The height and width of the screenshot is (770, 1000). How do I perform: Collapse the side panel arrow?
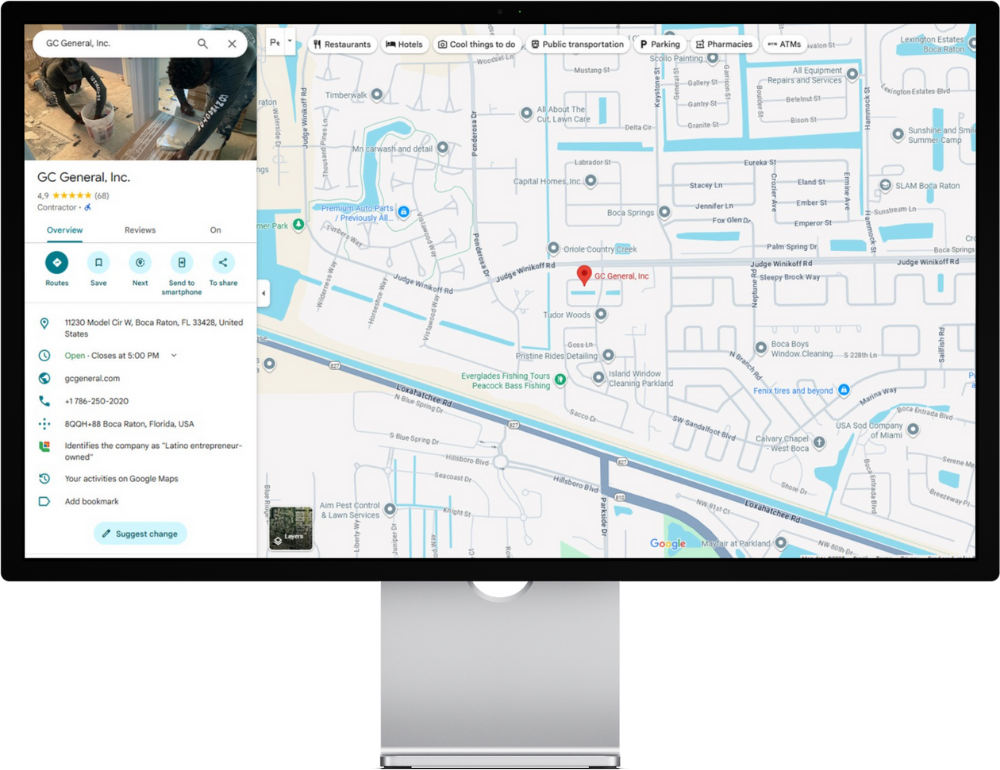[263, 293]
